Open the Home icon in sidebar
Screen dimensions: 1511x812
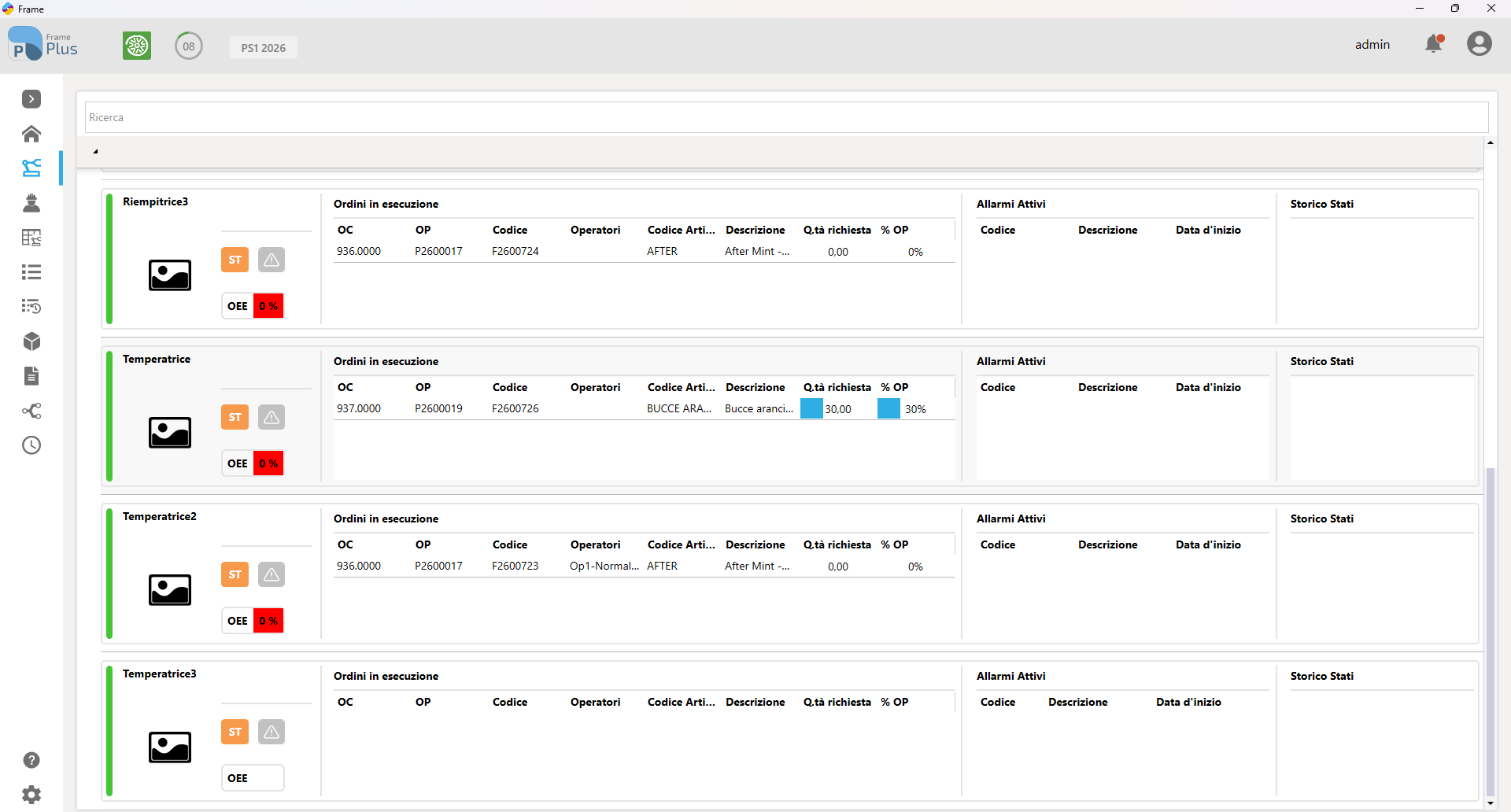point(31,134)
